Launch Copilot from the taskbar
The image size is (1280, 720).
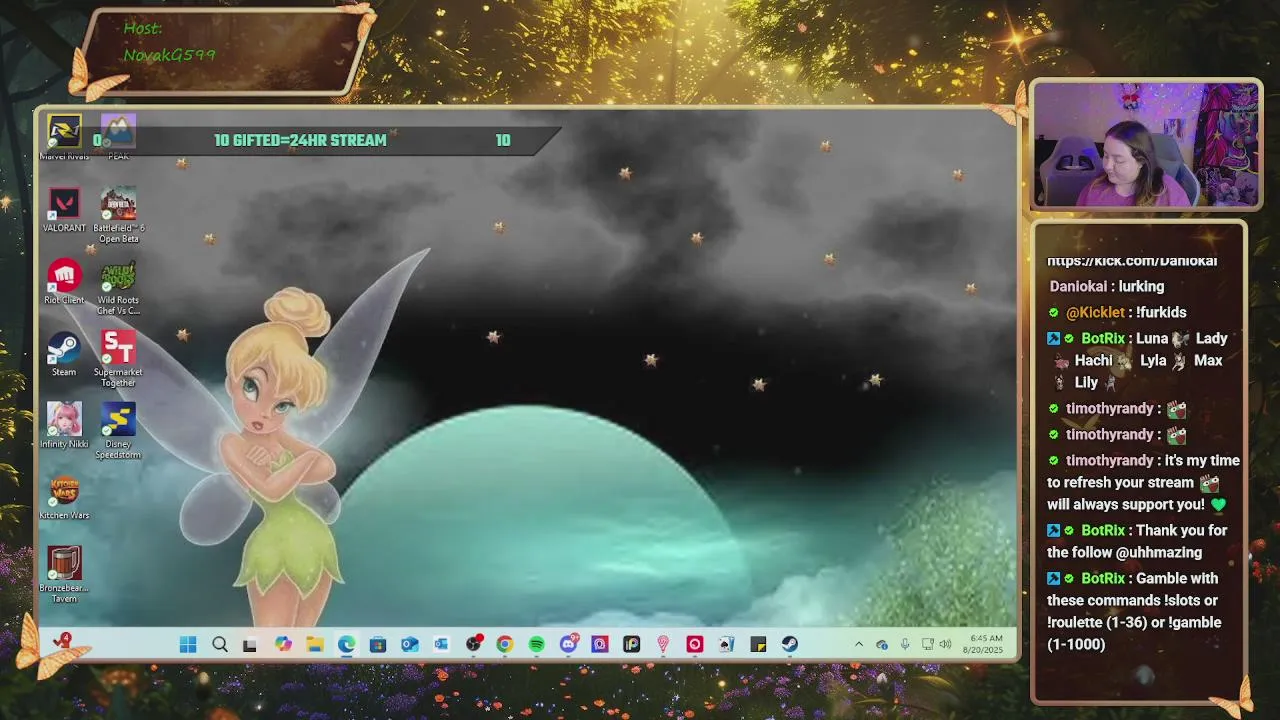tap(283, 645)
